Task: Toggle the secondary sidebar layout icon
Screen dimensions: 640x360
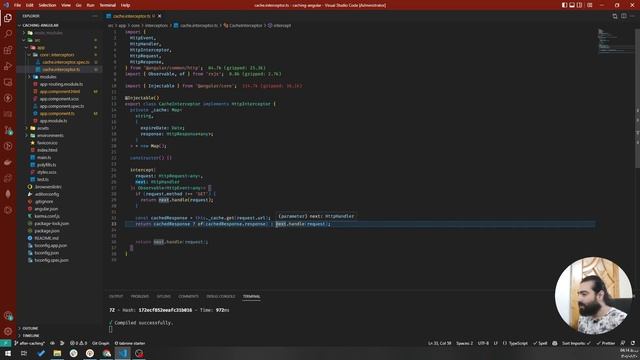Action: (580, 5)
